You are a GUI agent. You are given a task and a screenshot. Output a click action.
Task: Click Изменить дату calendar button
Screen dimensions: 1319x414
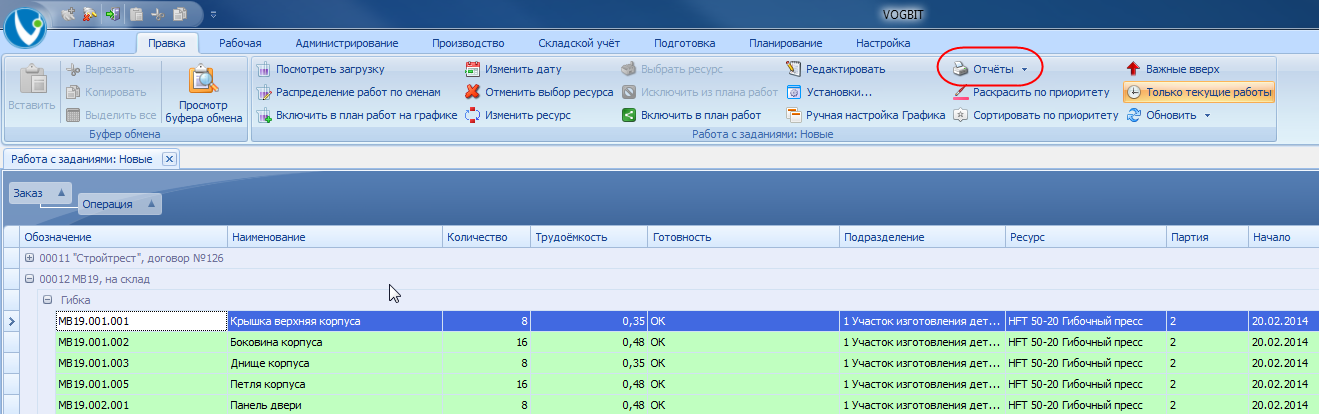(x=514, y=69)
